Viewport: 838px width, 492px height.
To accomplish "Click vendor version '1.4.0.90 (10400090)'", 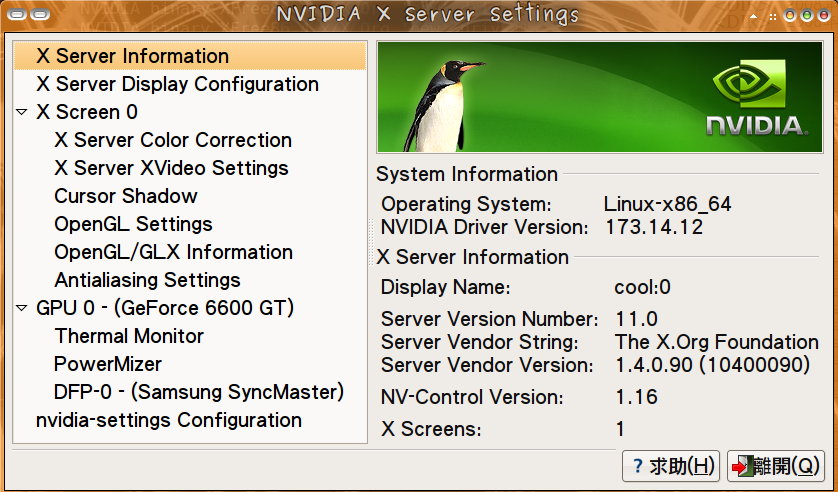I will pyautogui.click(x=713, y=365).
